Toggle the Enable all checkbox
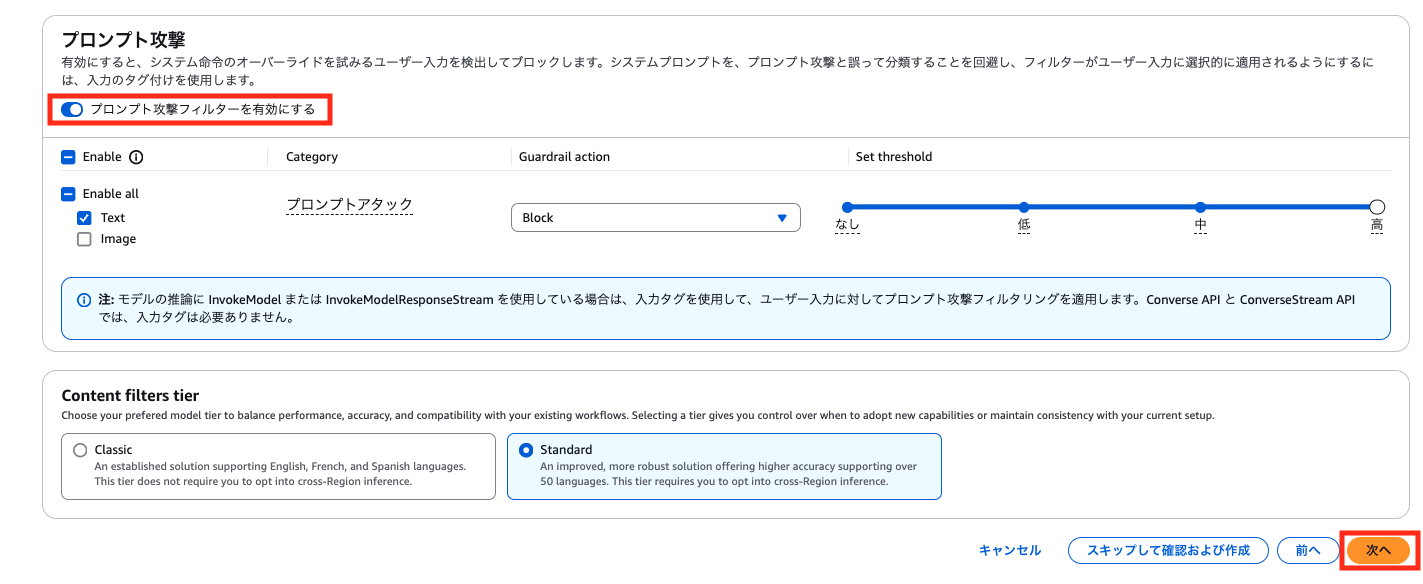This screenshot has width=1423, height=584. 68,194
